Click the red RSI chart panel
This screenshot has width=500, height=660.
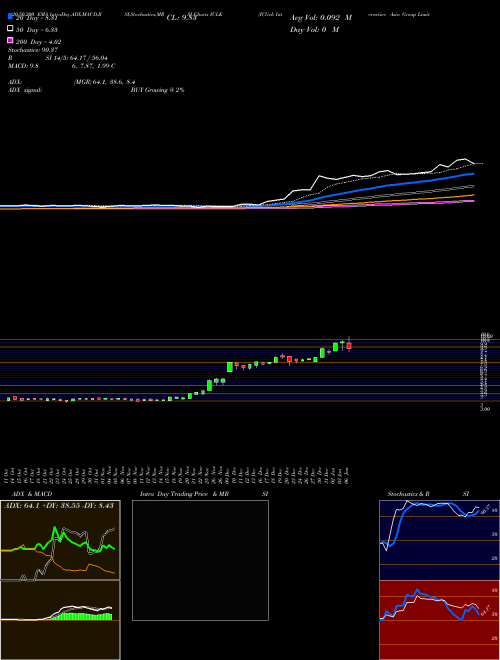[x=439, y=620]
